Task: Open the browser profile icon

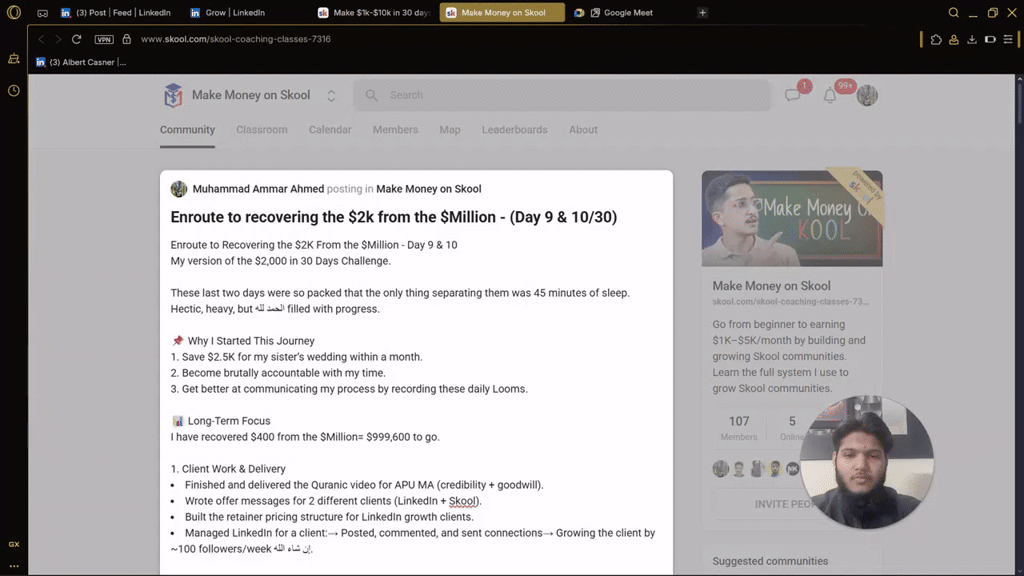Action: [953, 40]
